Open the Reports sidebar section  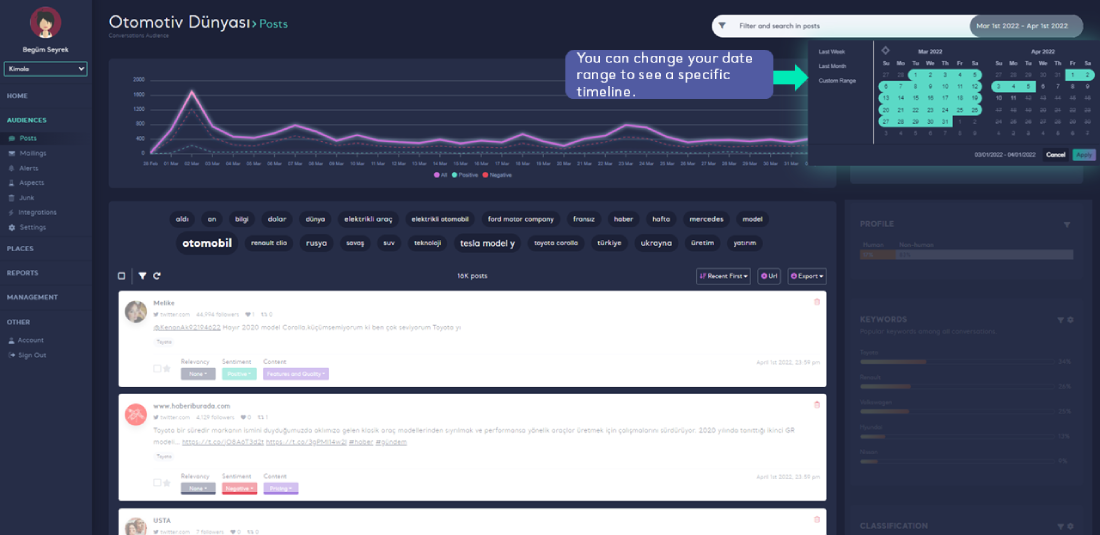(x=23, y=273)
